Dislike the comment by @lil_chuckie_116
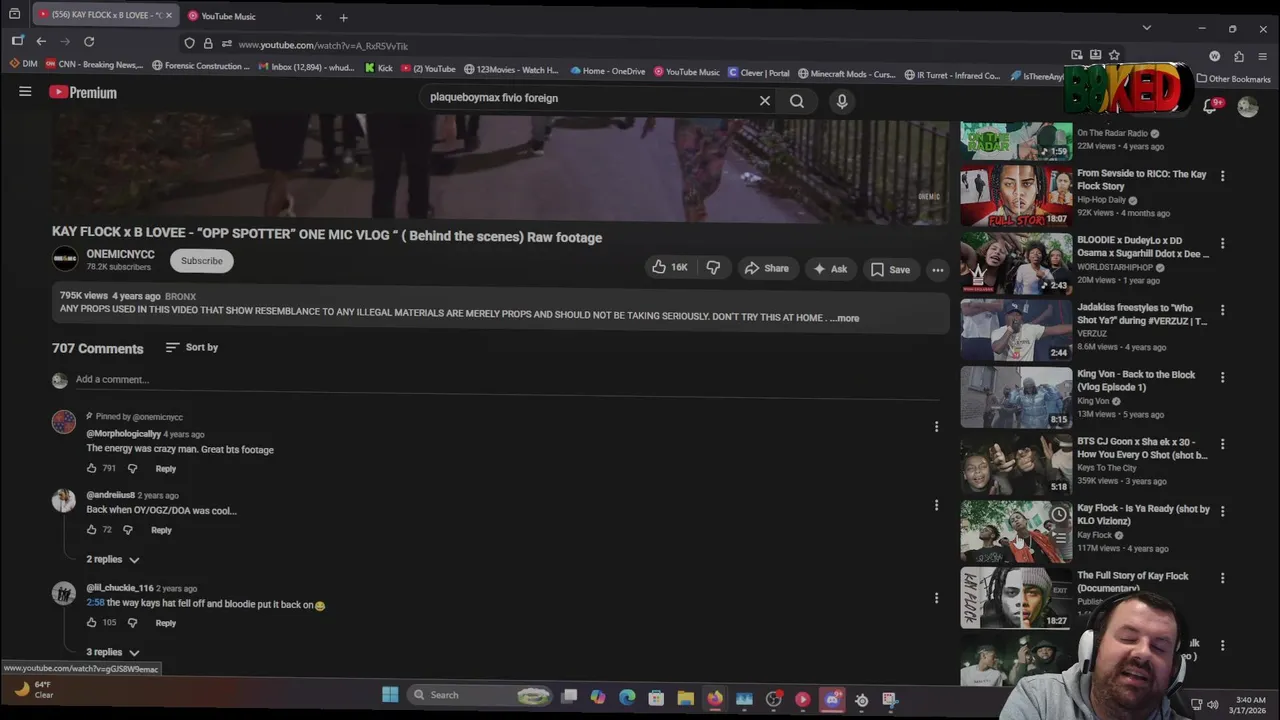Screen dimensions: 1280x720 (132, 622)
